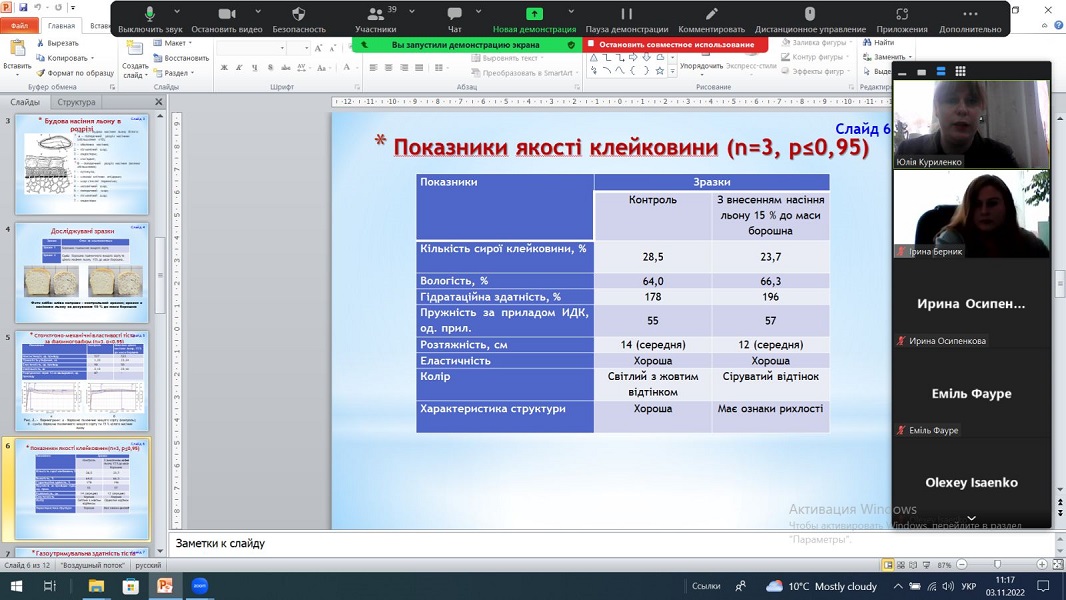1066x600 pixels.
Task: Switch Zoom video panel to single-speaker view
Action: coord(922,71)
